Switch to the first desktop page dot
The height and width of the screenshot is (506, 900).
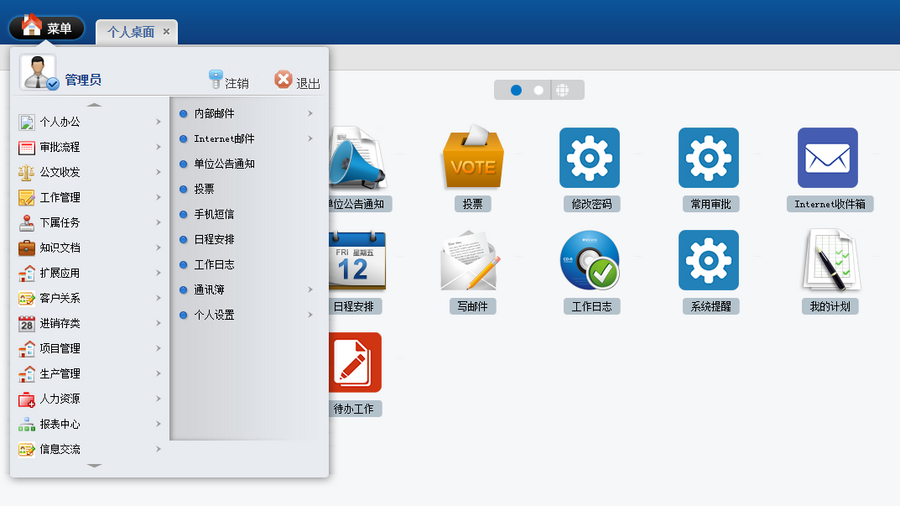[x=516, y=90]
